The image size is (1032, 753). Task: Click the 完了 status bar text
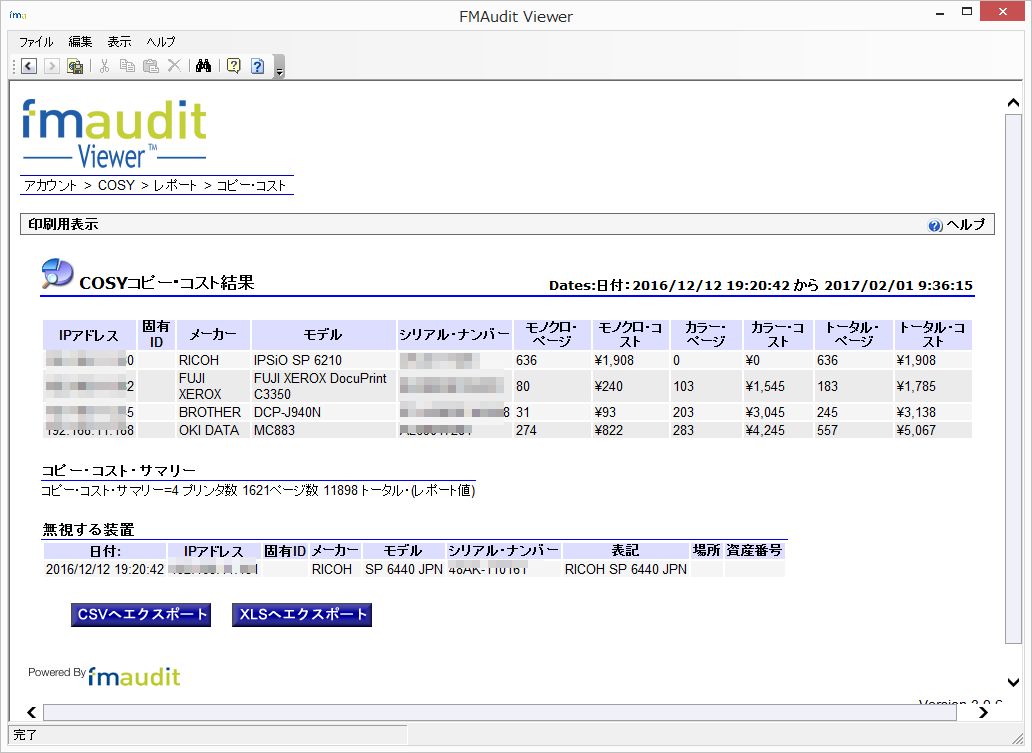pos(25,735)
